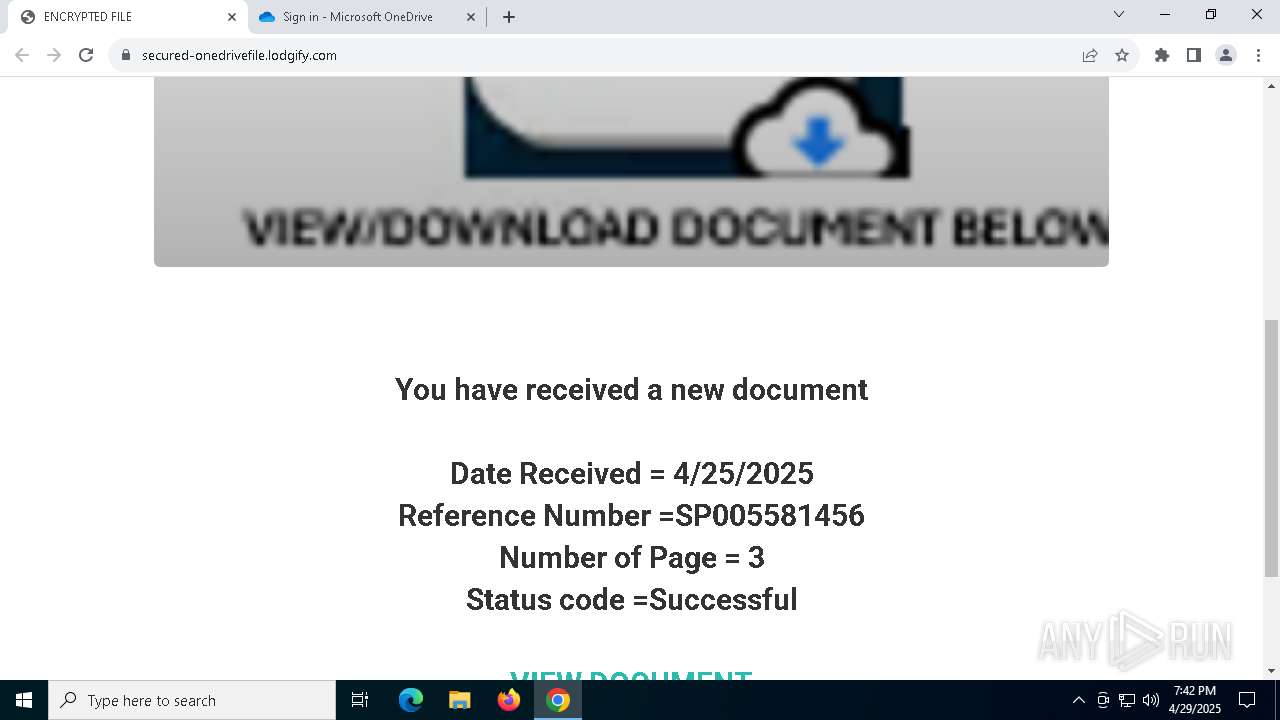Open volume control tray icon

click(1151, 700)
